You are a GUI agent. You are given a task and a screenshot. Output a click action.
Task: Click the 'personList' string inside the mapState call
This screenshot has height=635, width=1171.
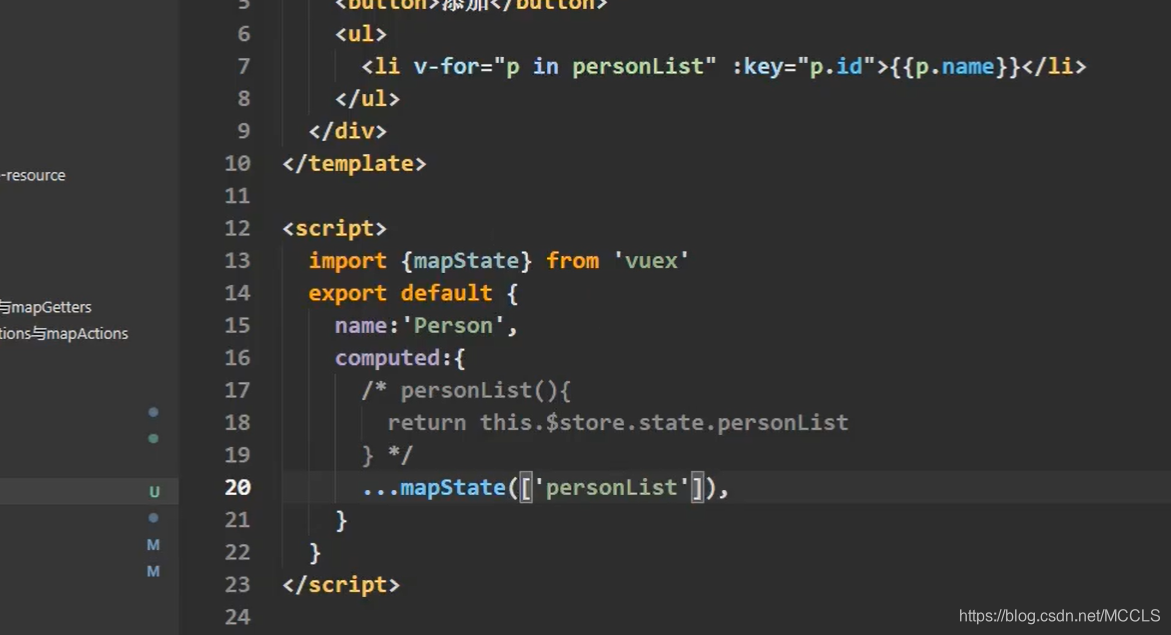tap(611, 488)
